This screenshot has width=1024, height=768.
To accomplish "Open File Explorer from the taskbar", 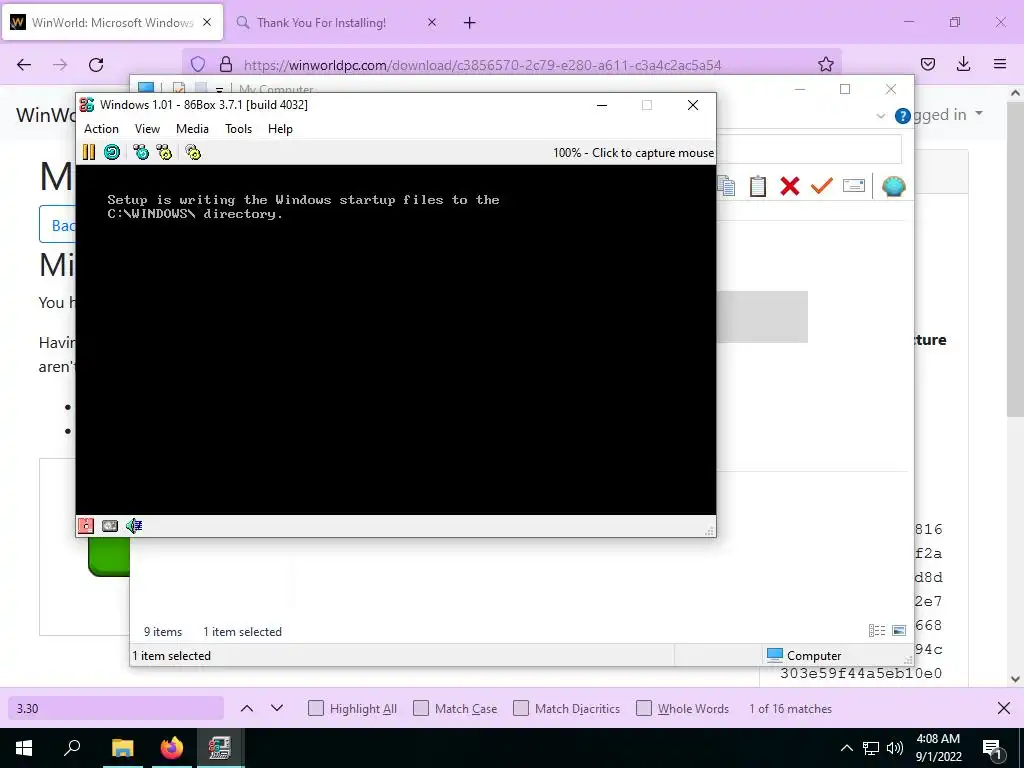I will coord(122,748).
